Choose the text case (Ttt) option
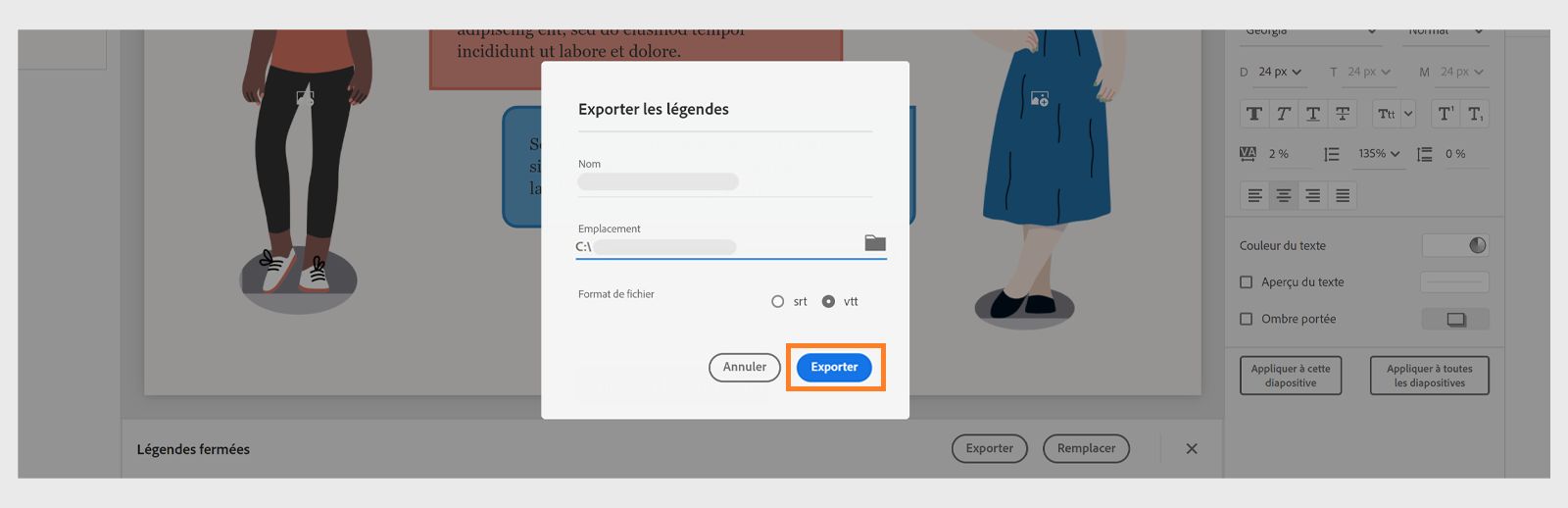1568x508 pixels. (1386, 114)
